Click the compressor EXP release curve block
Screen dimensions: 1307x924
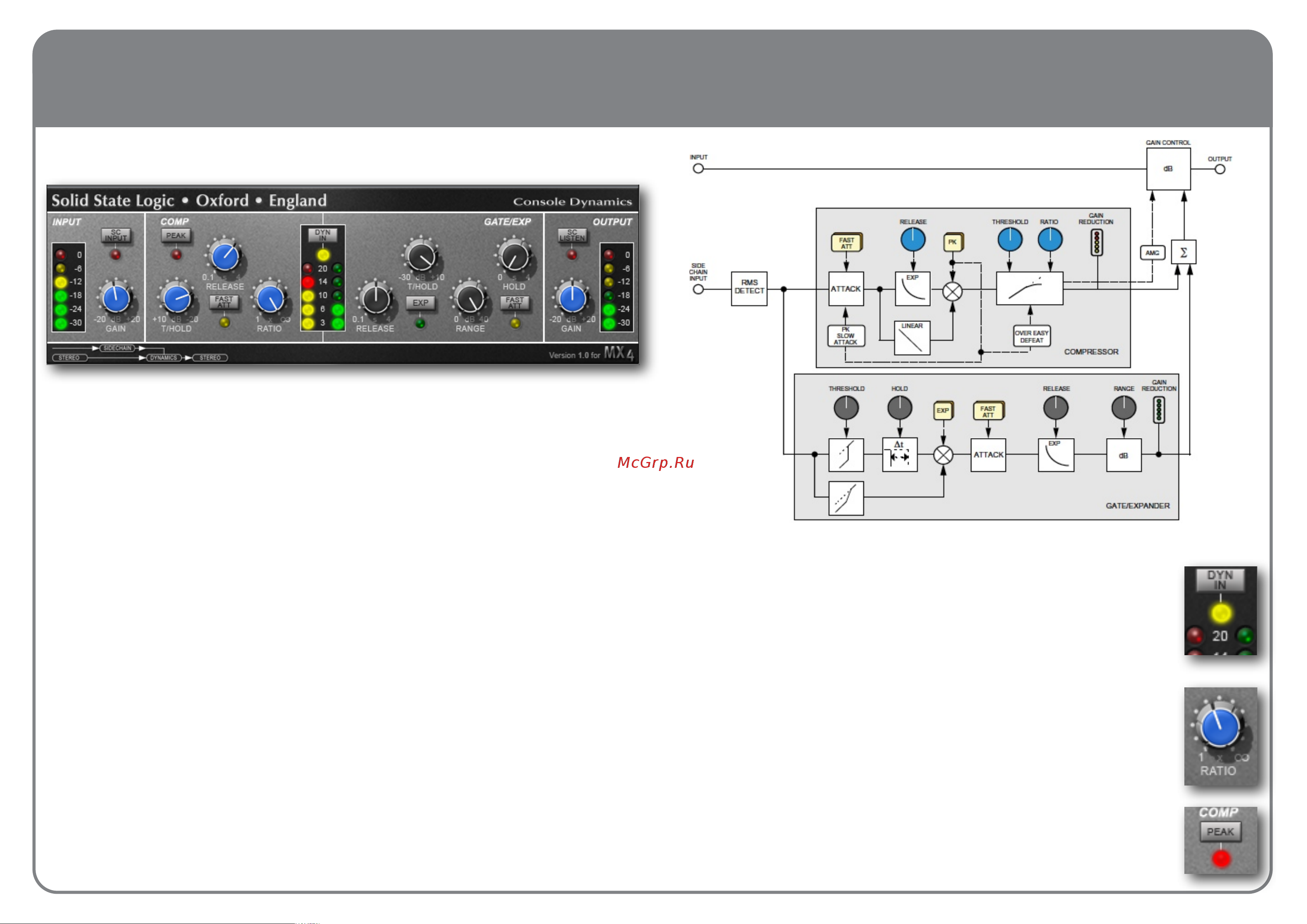click(x=912, y=289)
